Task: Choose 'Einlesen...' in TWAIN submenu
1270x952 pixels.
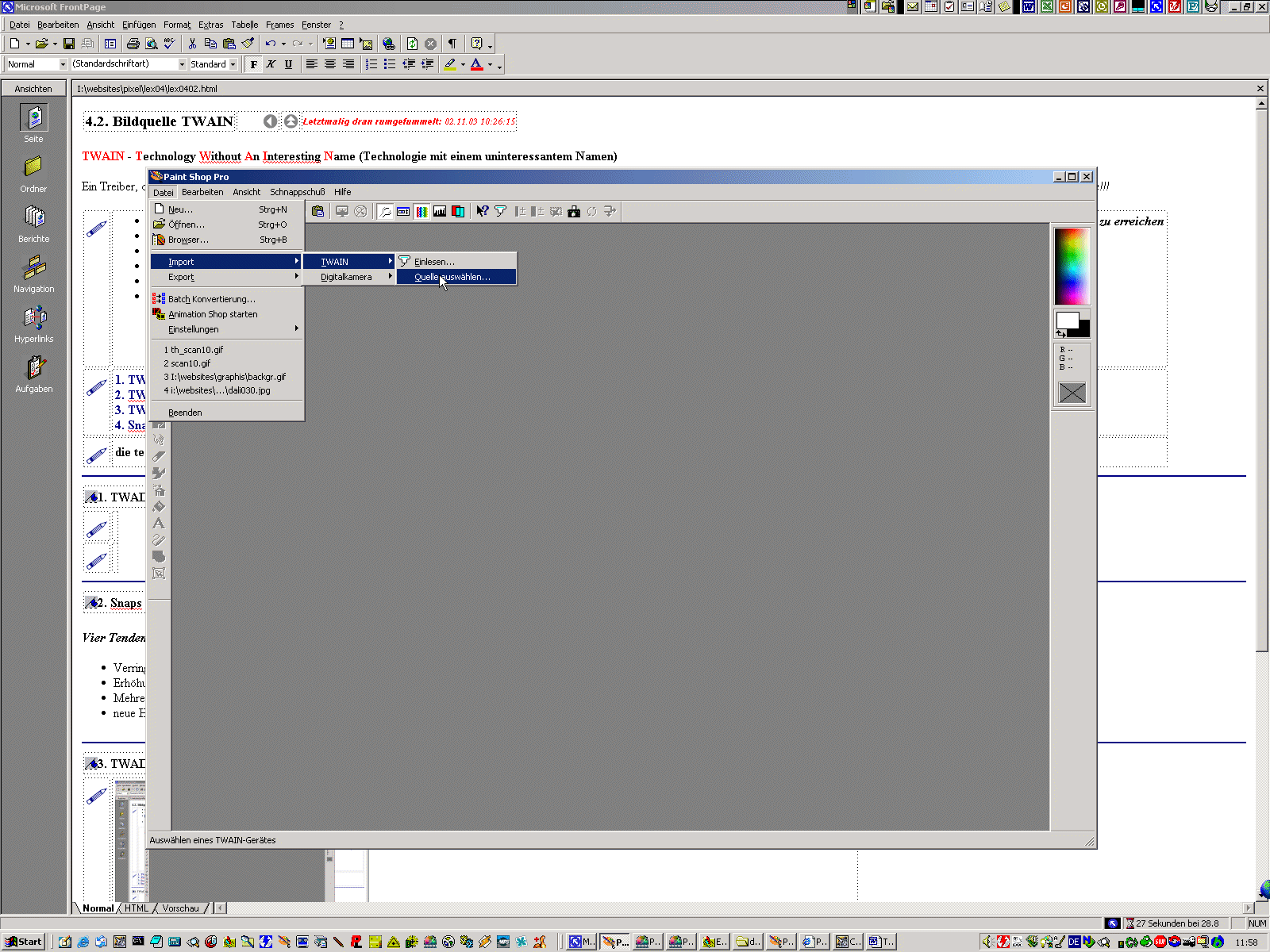Action: pyautogui.click(x=456, y=262)
